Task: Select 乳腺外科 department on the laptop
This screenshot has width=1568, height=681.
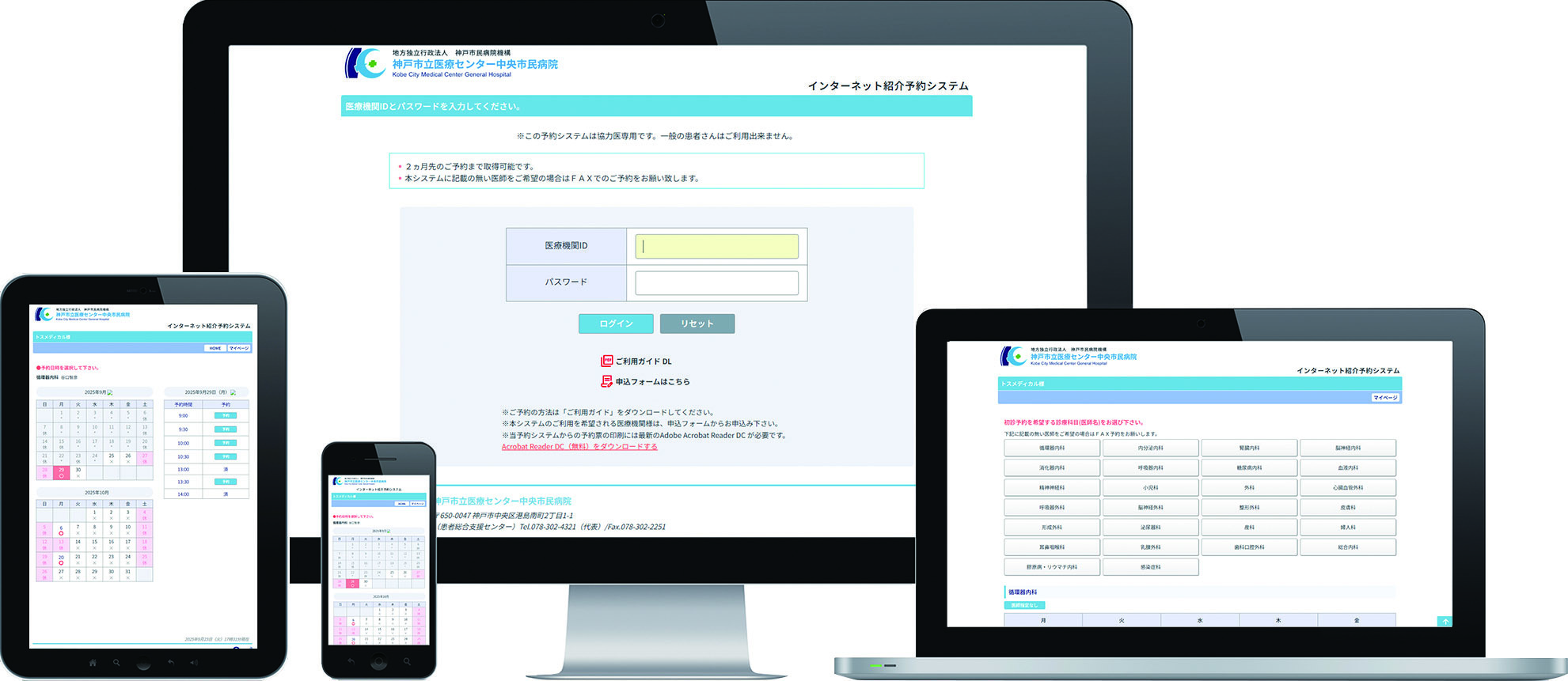Action: (1150, 547)
